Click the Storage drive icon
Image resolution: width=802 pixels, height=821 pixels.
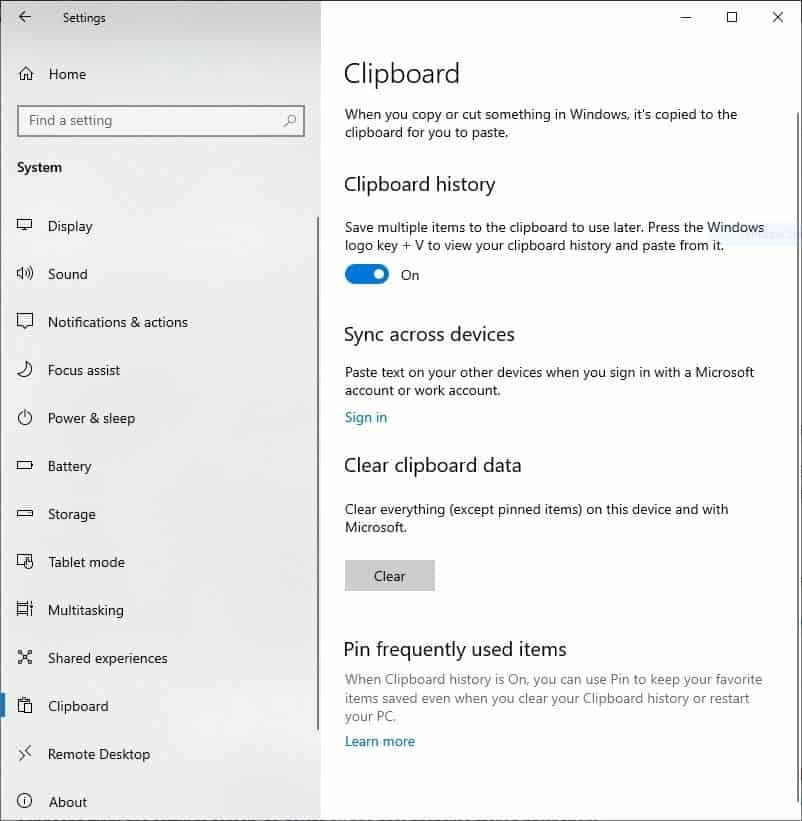point(25,514)
